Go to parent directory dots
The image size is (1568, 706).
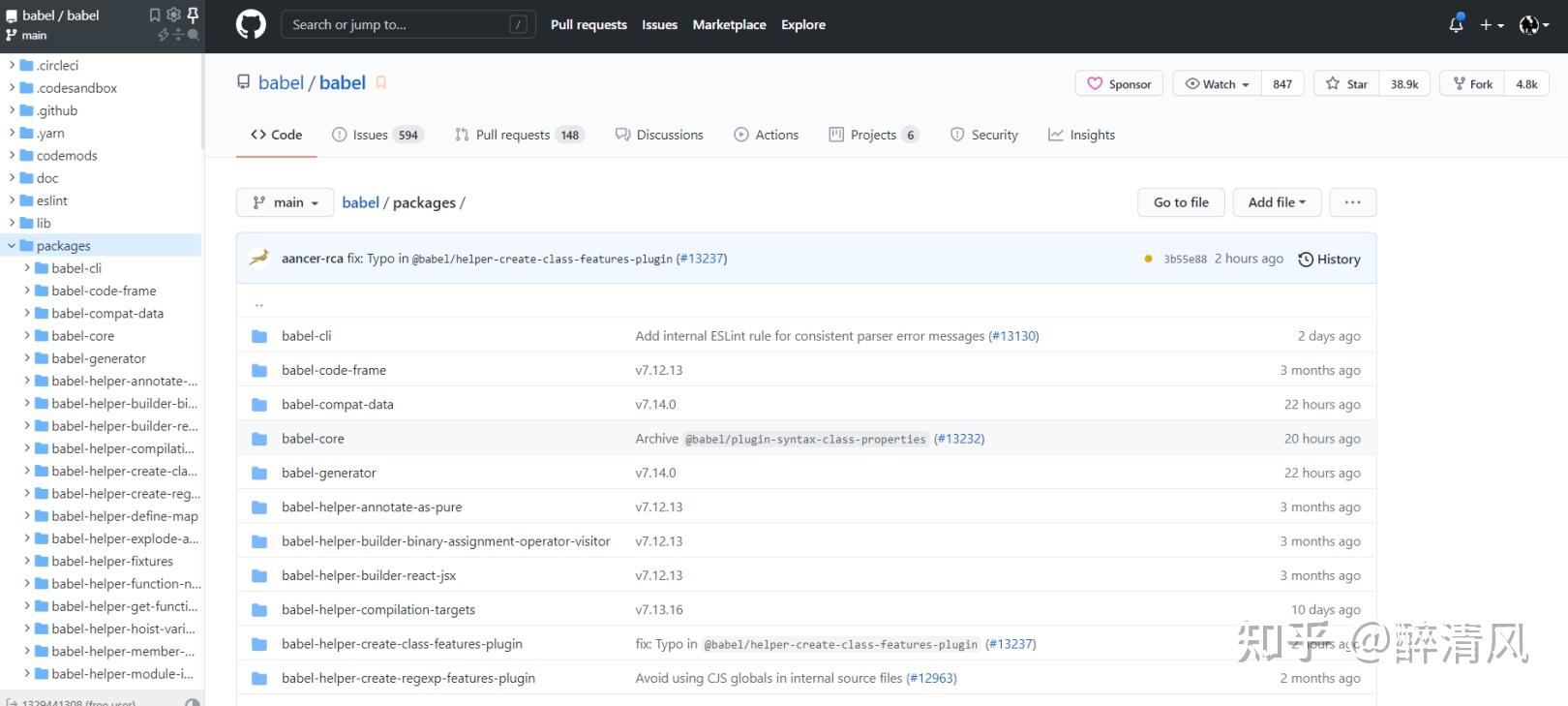(x=259, y=303)
